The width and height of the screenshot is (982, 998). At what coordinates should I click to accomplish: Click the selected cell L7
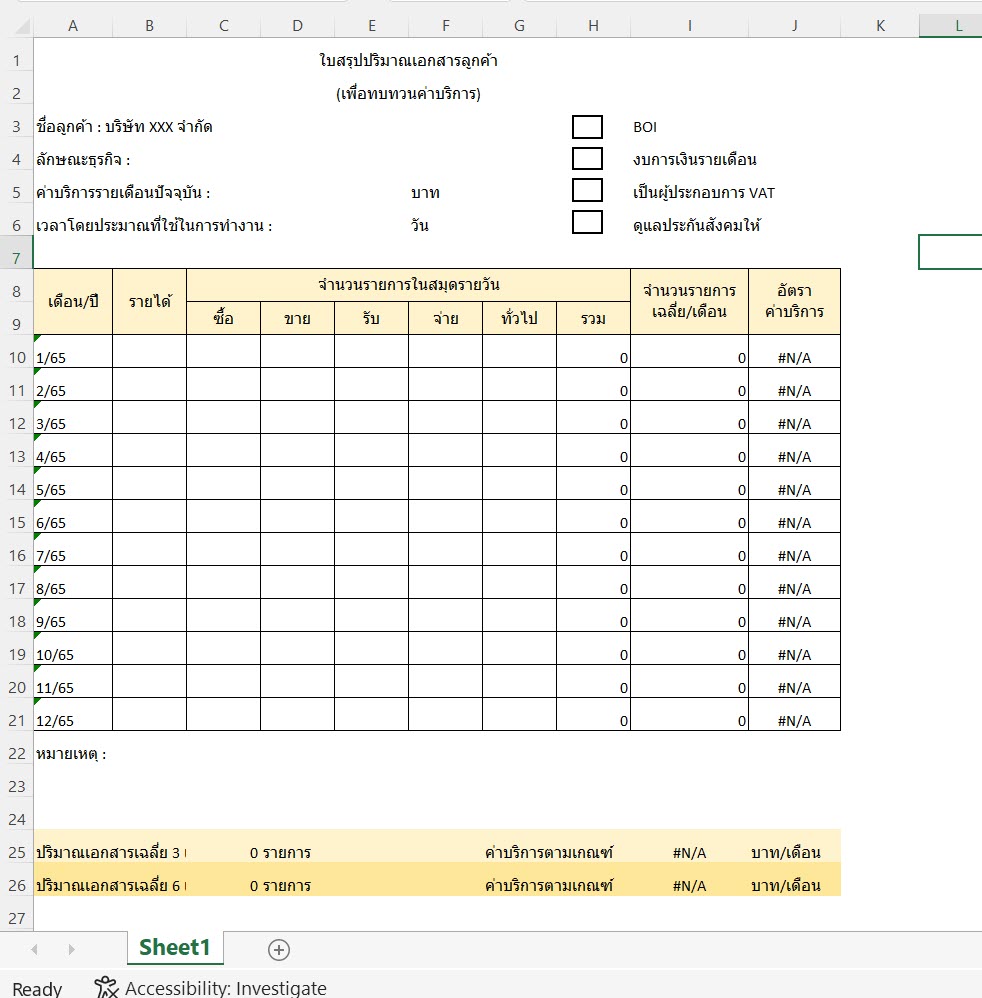click(951, 252)
